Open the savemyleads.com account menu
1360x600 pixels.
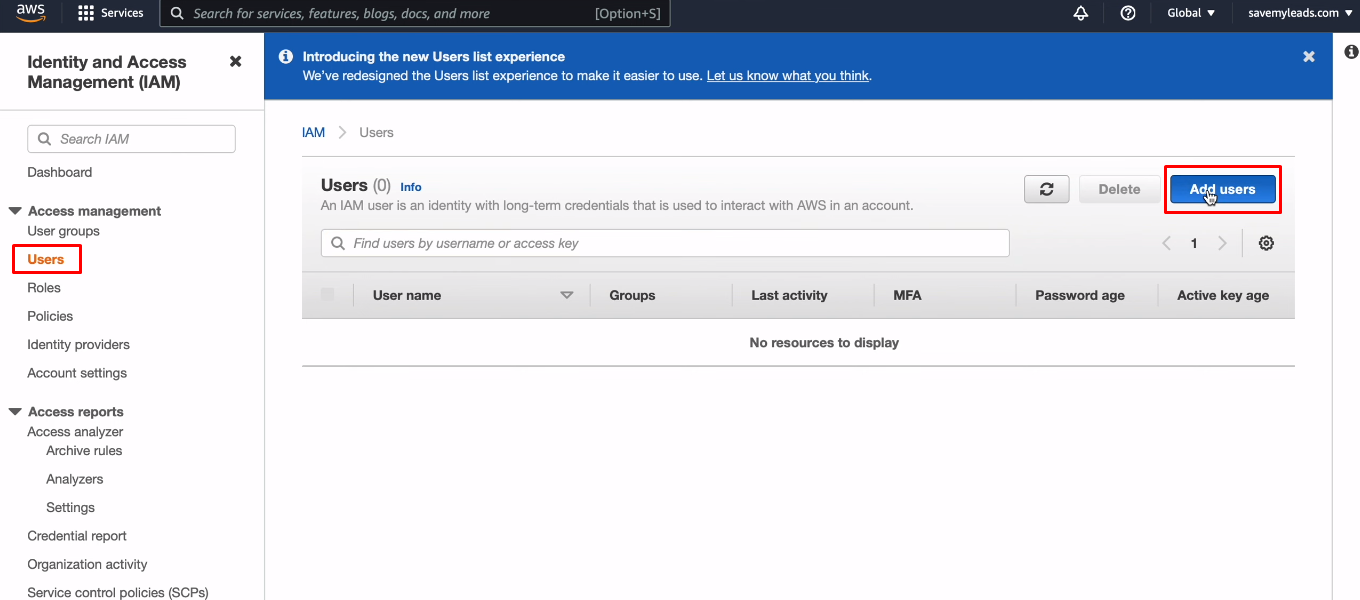pyautogui.click(x=1300, y=13)
